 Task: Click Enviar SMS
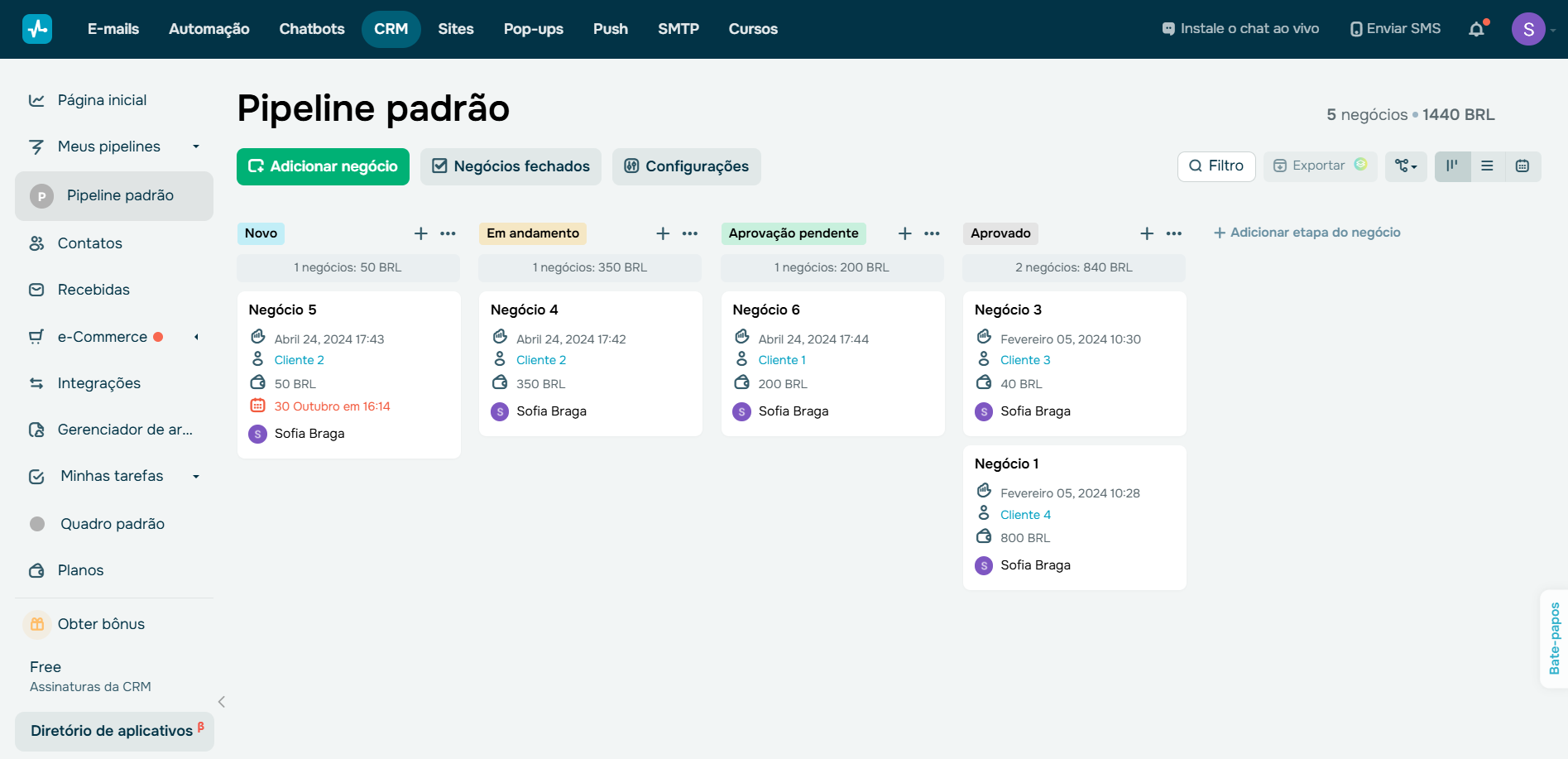pyautogui.click(x=1396, y=29)
